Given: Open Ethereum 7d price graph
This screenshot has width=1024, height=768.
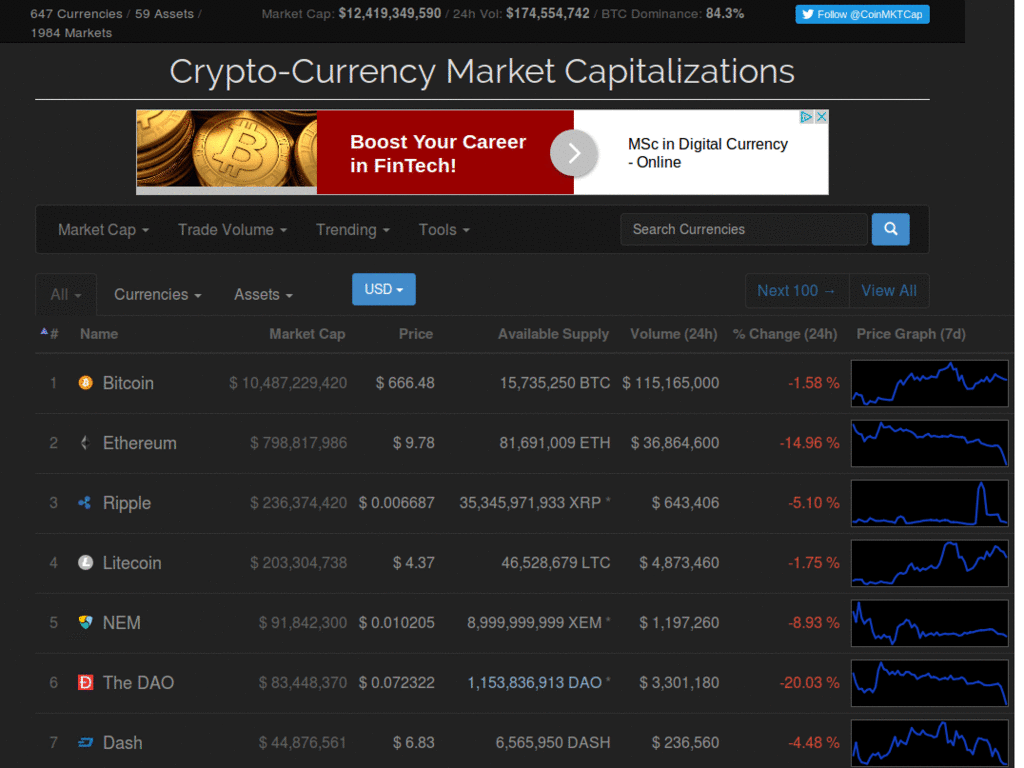Looking at the screenshot, I should 930,443.
